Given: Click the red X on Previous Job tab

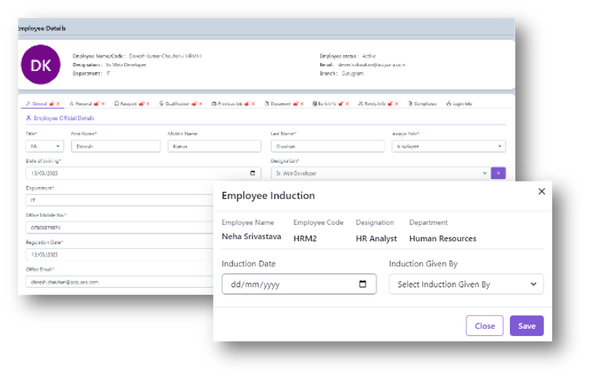Looking at the screenshot, I should pos(253,104).
